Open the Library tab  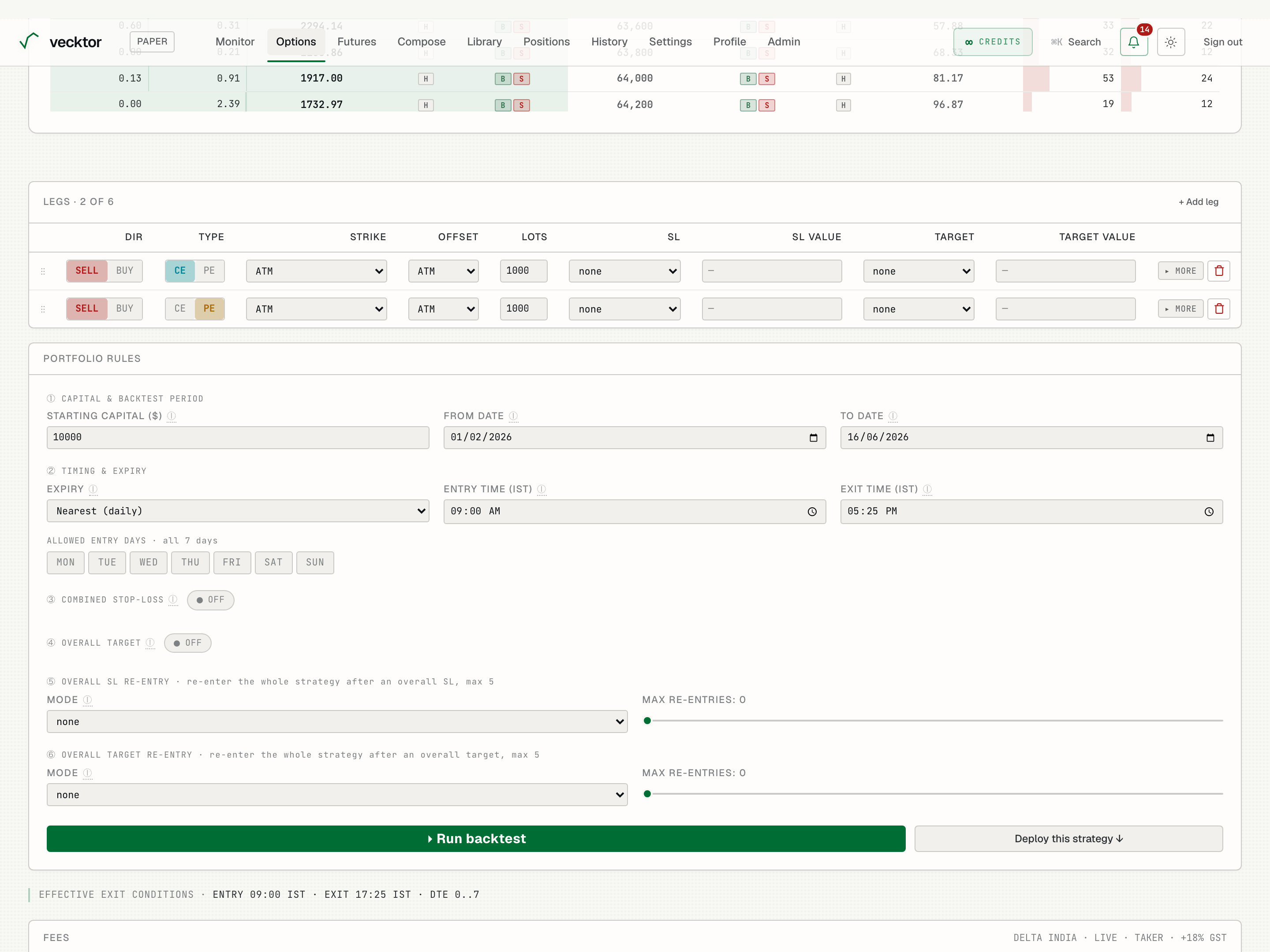click(484, 42)
